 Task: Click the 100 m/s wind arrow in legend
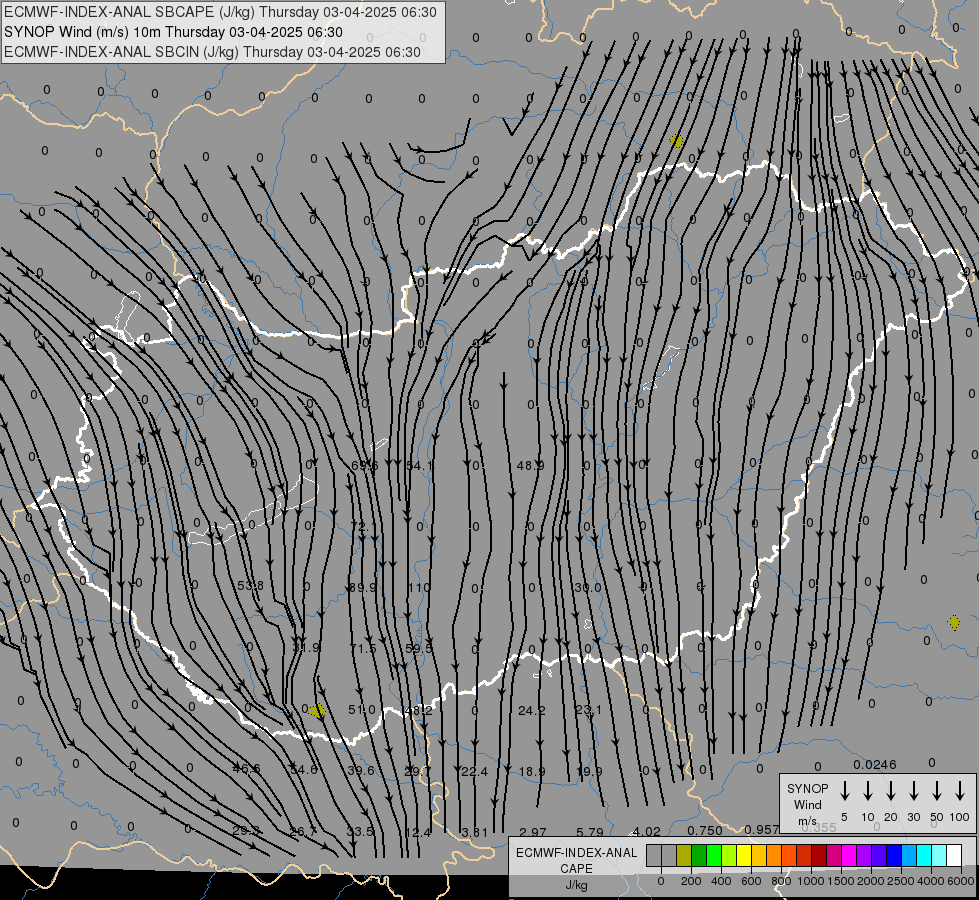960,791
